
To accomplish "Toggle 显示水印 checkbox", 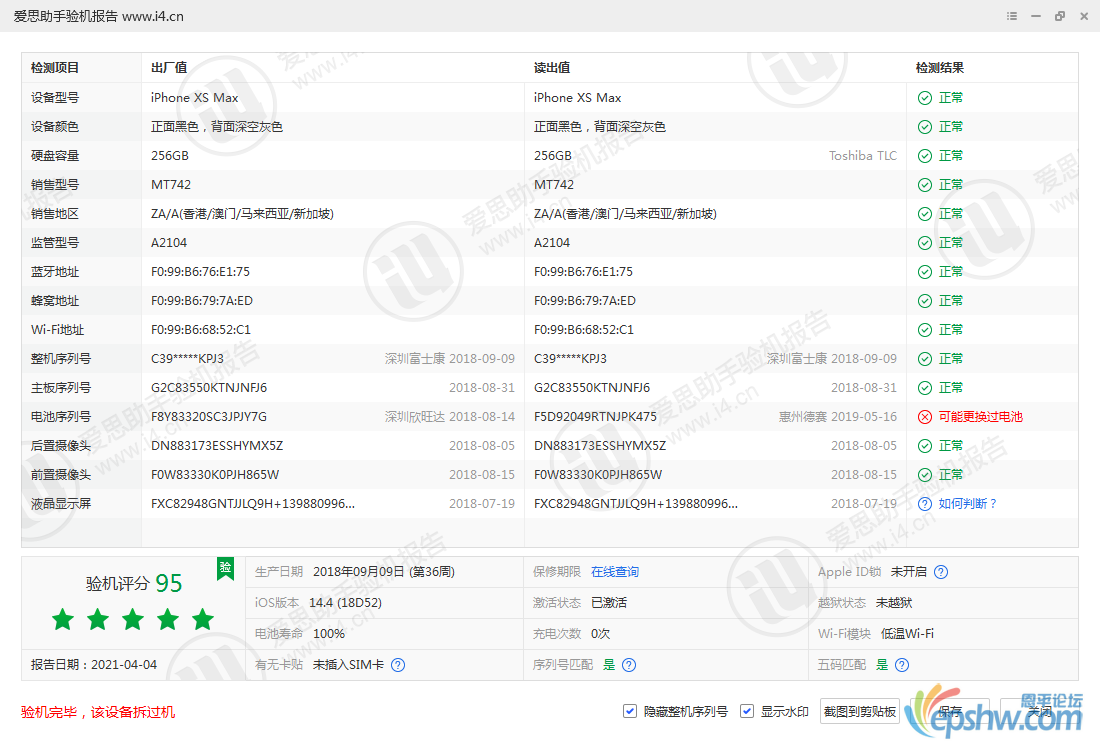I will tap(746, 711).
